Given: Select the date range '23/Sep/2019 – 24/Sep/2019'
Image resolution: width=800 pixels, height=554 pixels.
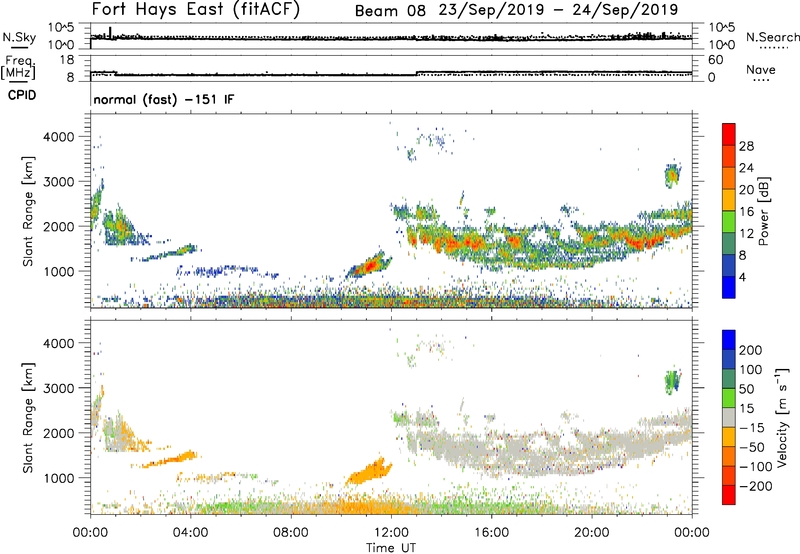Looking at the screenshot, I should coord(559,10).
